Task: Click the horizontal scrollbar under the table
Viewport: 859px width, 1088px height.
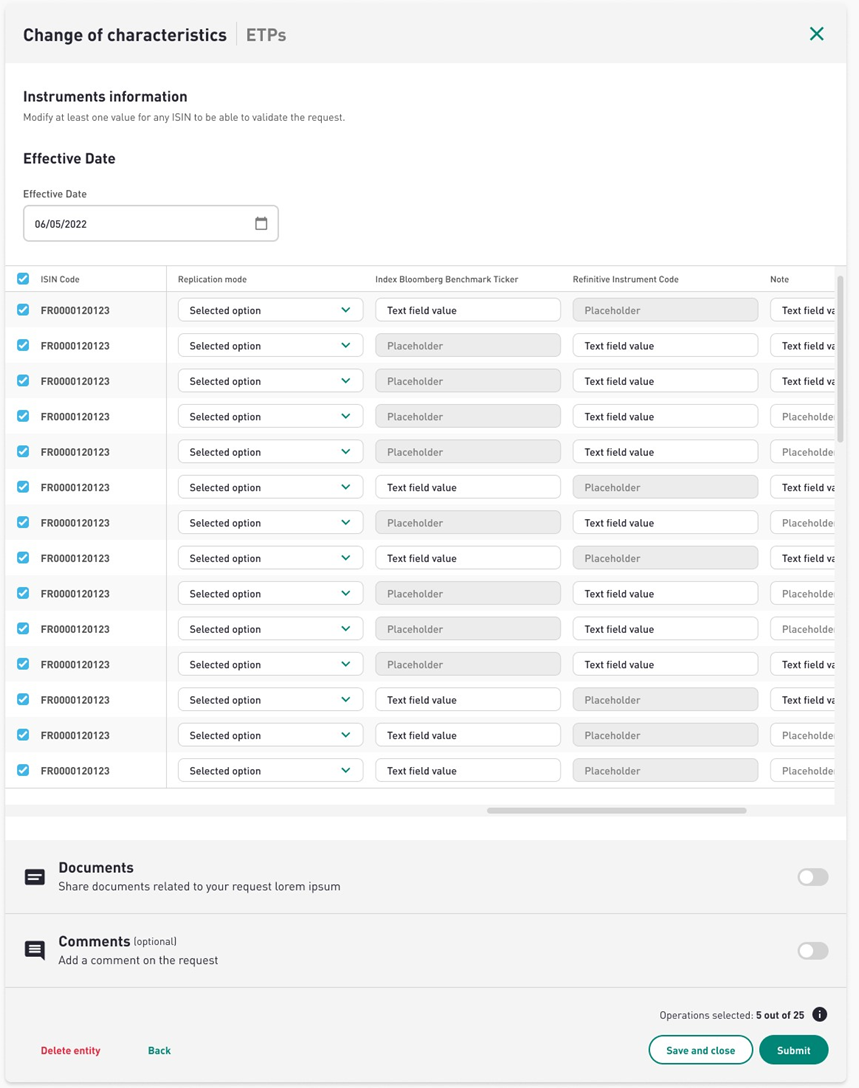Action: point(616,810)
